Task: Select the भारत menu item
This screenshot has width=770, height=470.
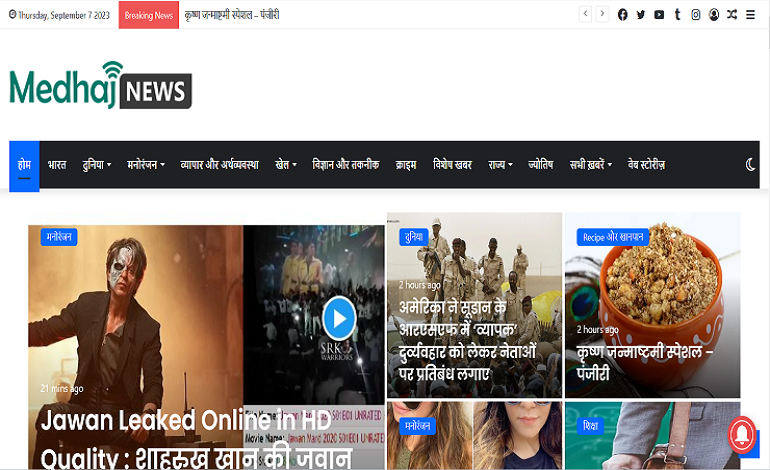Action: click(x=57, y=165)
